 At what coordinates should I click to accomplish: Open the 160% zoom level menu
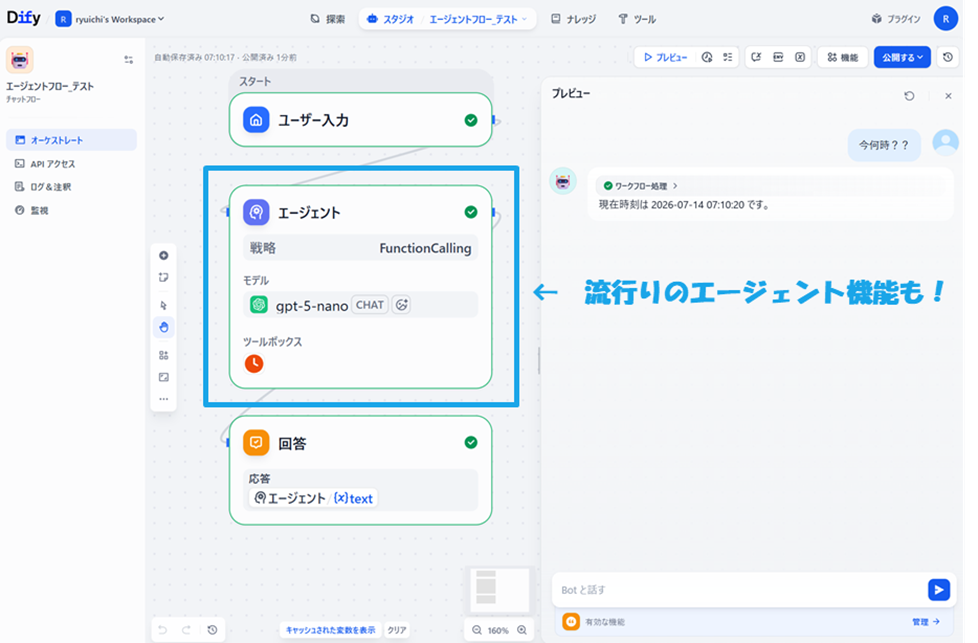(x=498, y=631)
